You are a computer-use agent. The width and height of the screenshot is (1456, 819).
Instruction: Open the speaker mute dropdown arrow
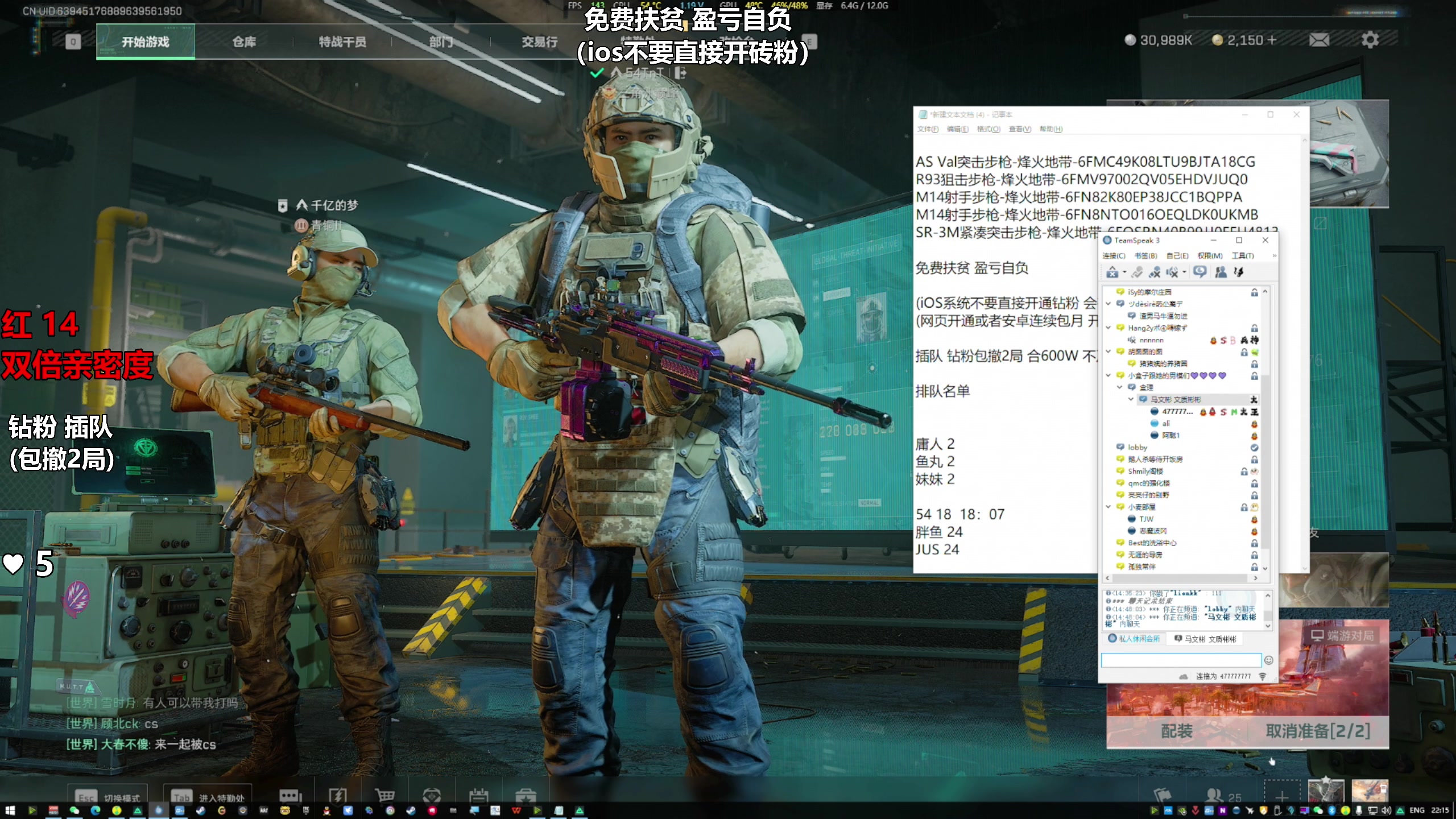[x=1184, y=272]
